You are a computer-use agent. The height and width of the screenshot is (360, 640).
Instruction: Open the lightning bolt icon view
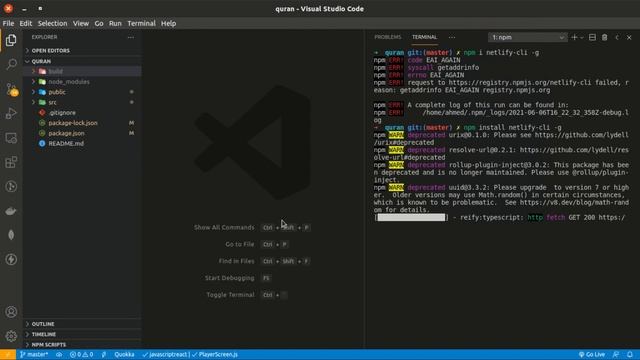[11, 259]
